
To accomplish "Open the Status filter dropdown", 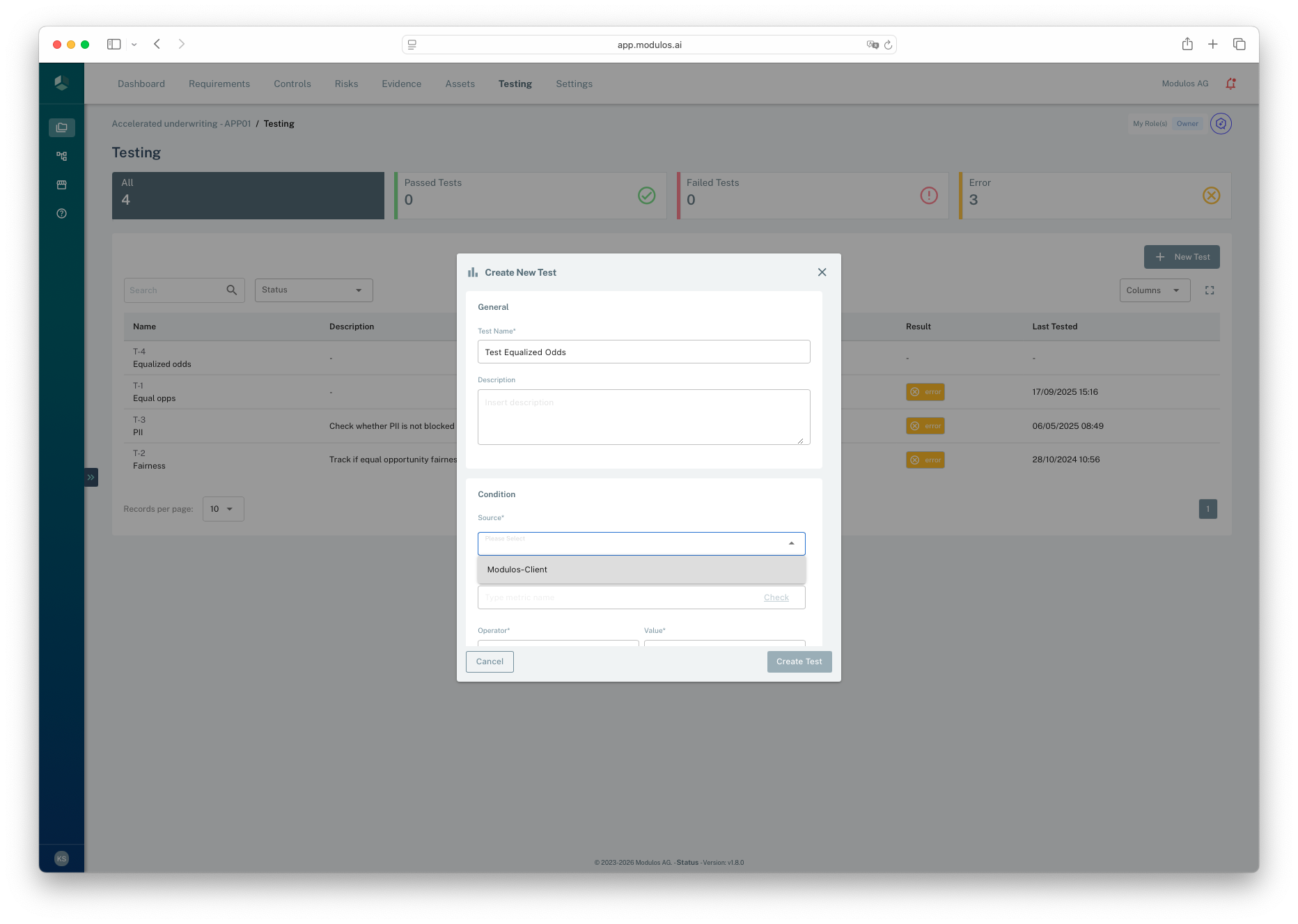I will (x=313, y=290).
